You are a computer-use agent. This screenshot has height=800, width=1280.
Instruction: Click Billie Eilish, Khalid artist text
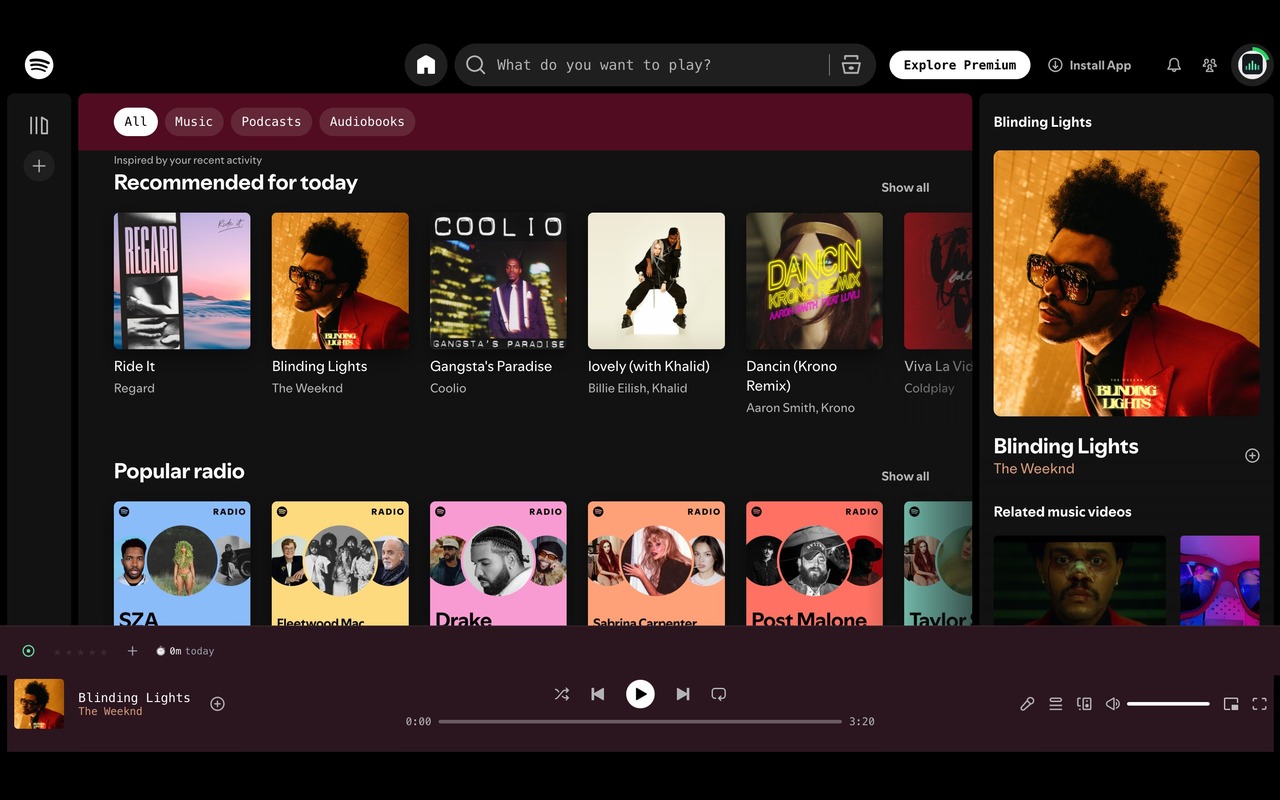tap(637, 388)
